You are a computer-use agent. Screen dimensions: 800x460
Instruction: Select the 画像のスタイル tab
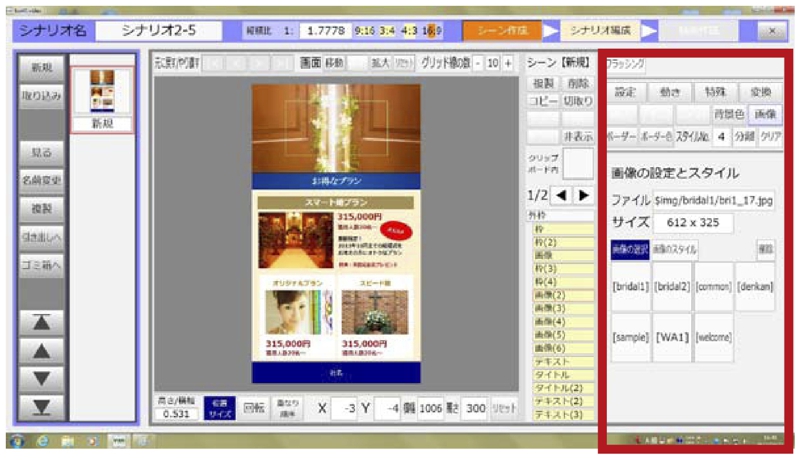(x=674, y=249)
